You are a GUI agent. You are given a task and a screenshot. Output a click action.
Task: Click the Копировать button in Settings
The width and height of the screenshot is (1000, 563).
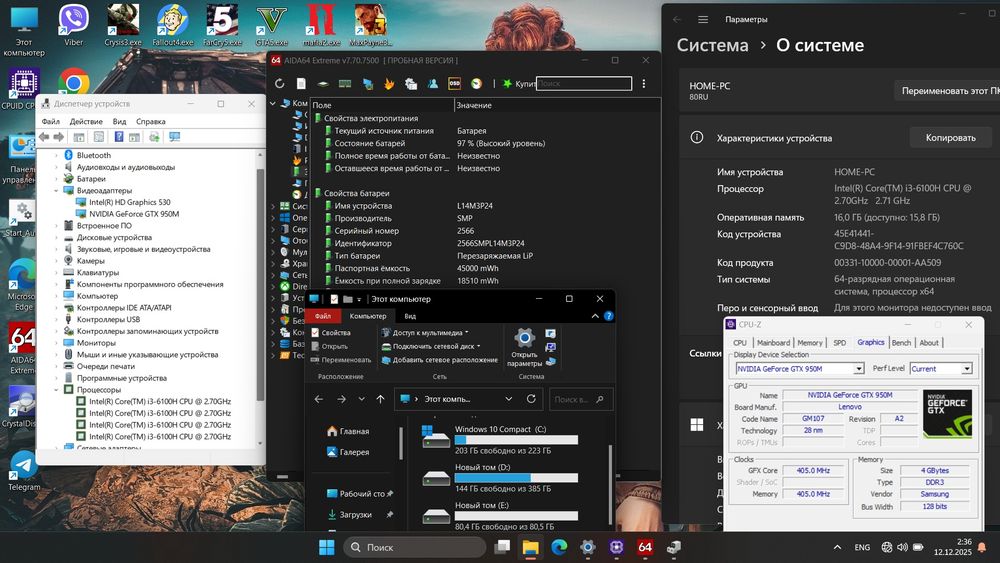pyautogui.click(x=950, y=138)
